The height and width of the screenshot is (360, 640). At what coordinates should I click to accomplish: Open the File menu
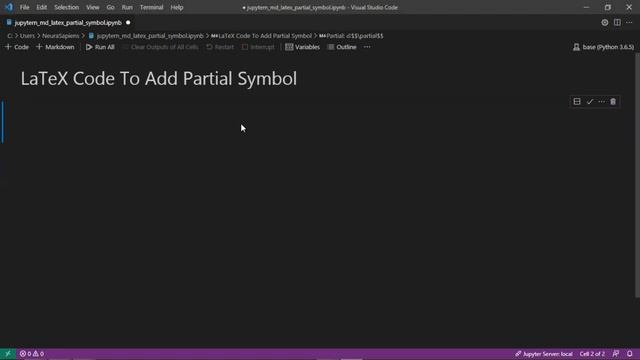(x=24, y=7)
